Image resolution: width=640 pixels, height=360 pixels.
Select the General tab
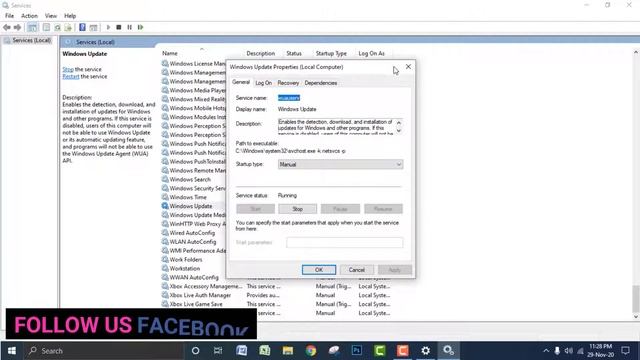[x=241, y=82]
